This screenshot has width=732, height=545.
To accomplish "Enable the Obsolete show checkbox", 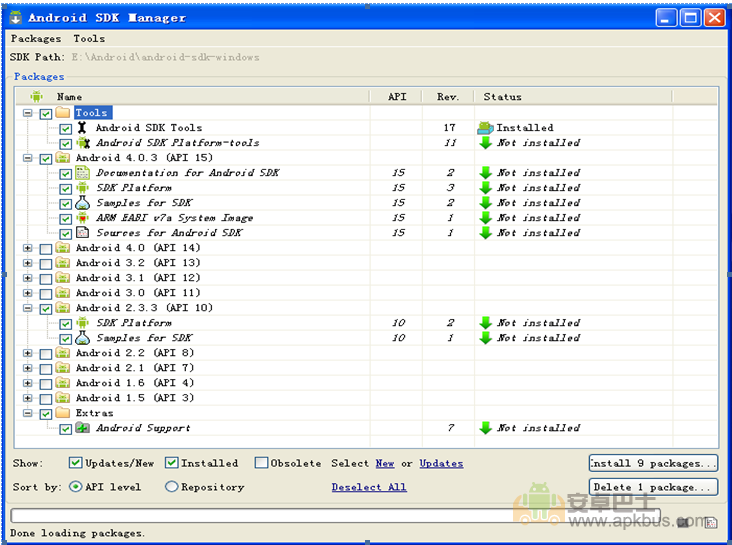I will click(x=261, y=463).
